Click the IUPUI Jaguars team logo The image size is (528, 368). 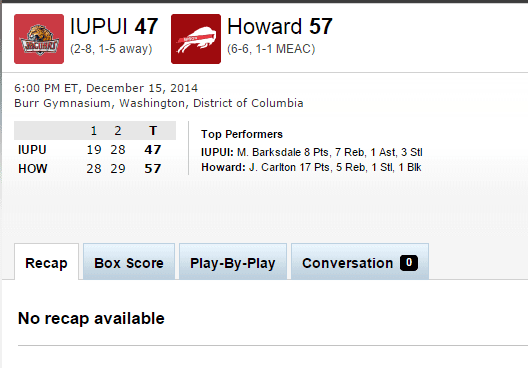[39, 39]
